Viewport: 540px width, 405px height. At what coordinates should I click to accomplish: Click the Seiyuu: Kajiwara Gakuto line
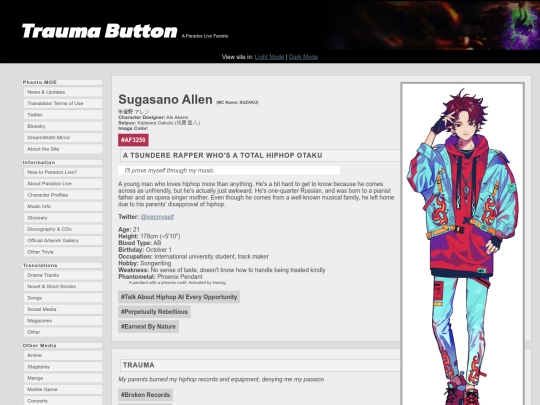[159, 123]
